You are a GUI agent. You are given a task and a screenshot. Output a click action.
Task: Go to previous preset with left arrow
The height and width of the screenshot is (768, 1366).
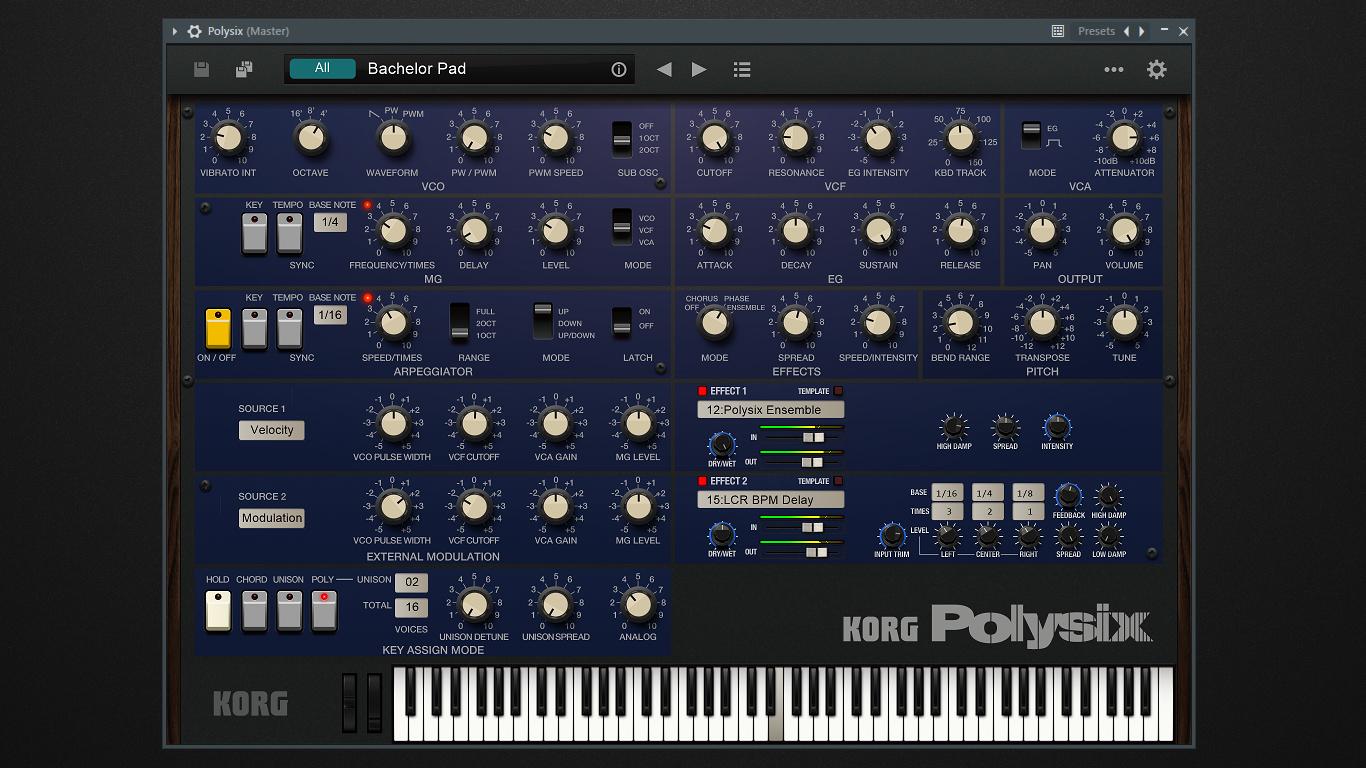tap(663, 69)
